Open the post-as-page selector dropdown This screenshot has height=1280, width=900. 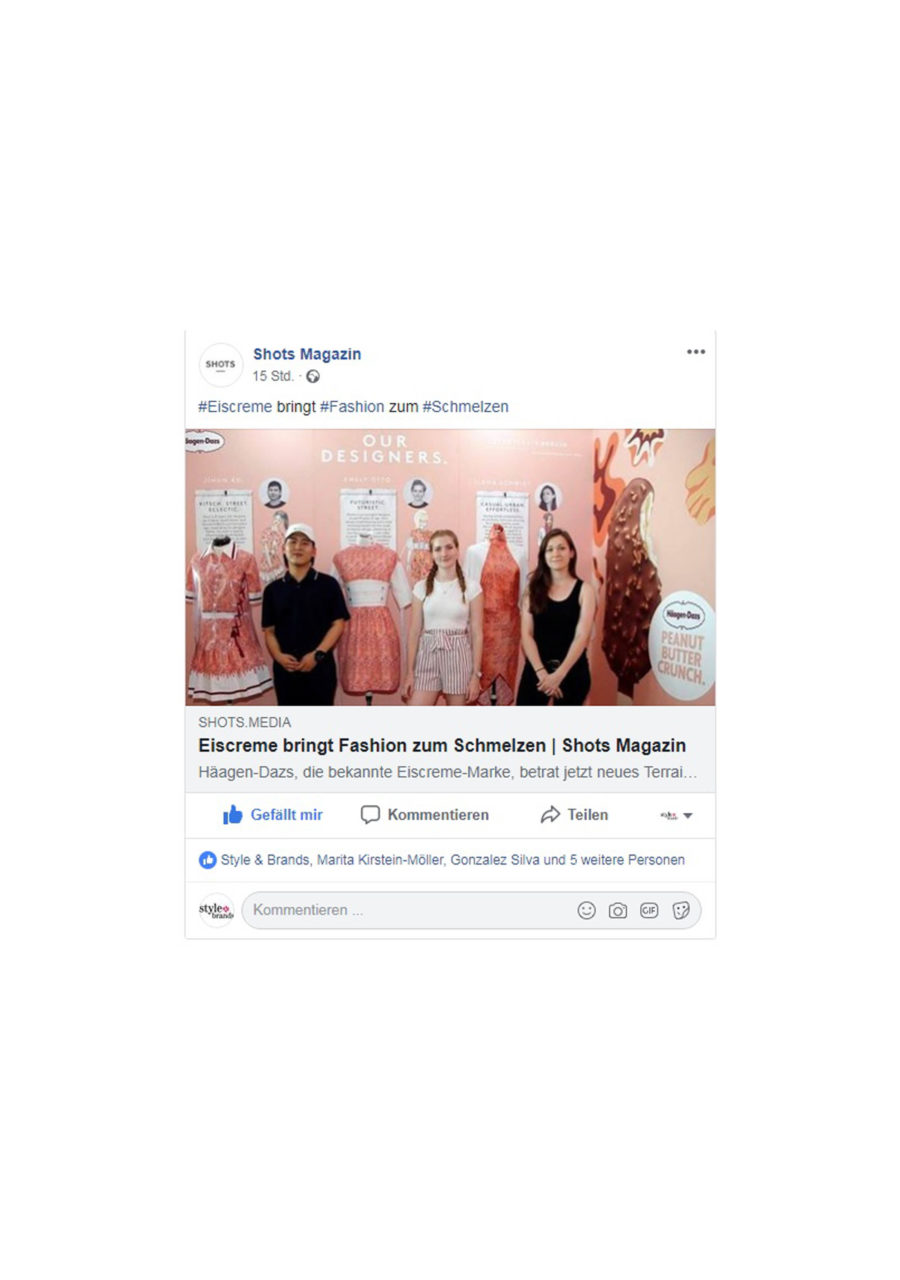tap(677, 816)
